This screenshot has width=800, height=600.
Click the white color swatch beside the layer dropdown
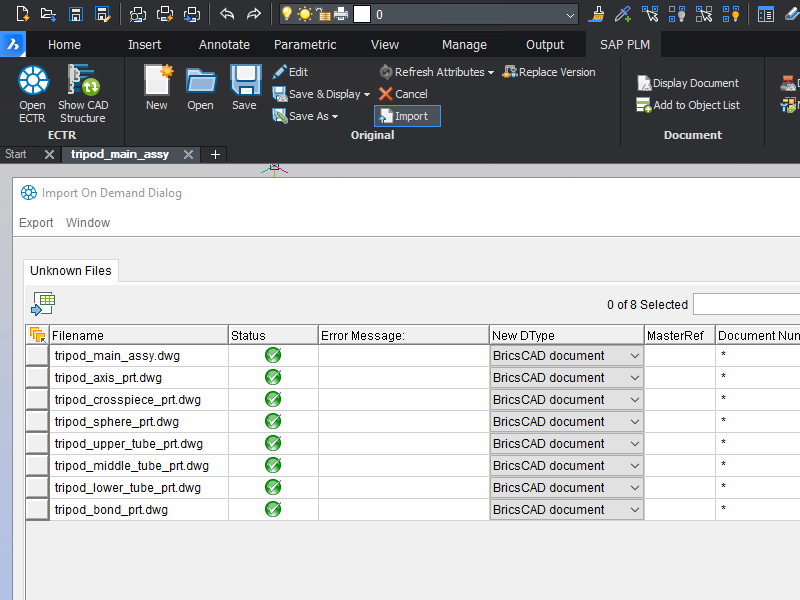[x=362, y=14]
